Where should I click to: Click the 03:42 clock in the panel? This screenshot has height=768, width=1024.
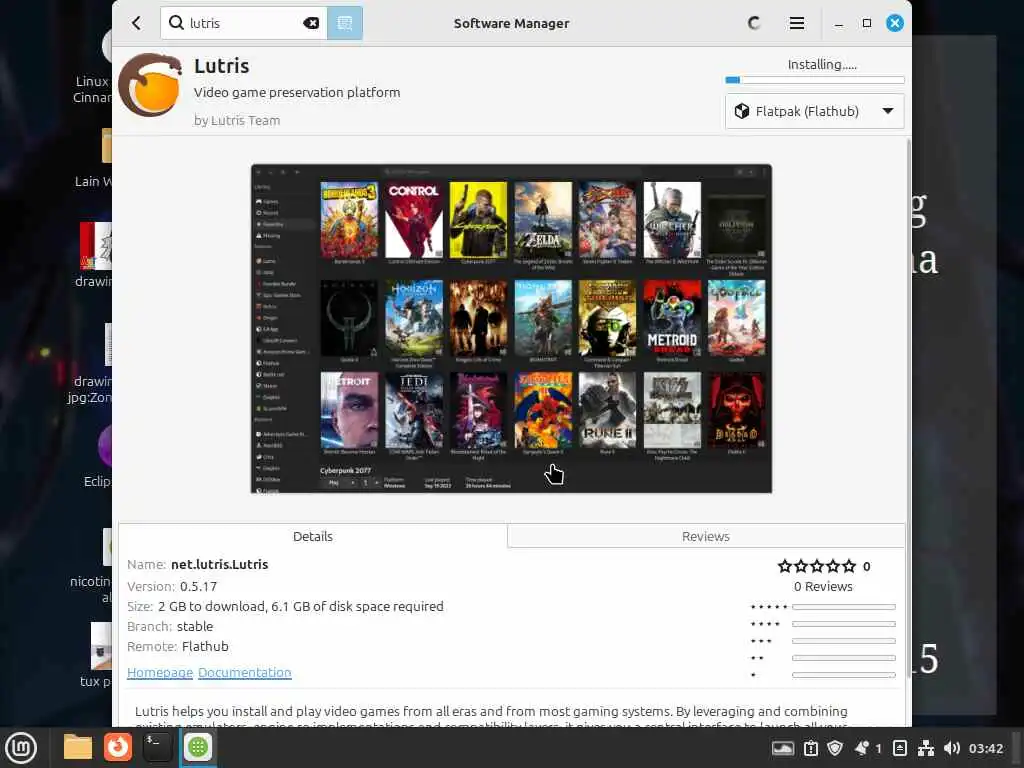(985, 748)
